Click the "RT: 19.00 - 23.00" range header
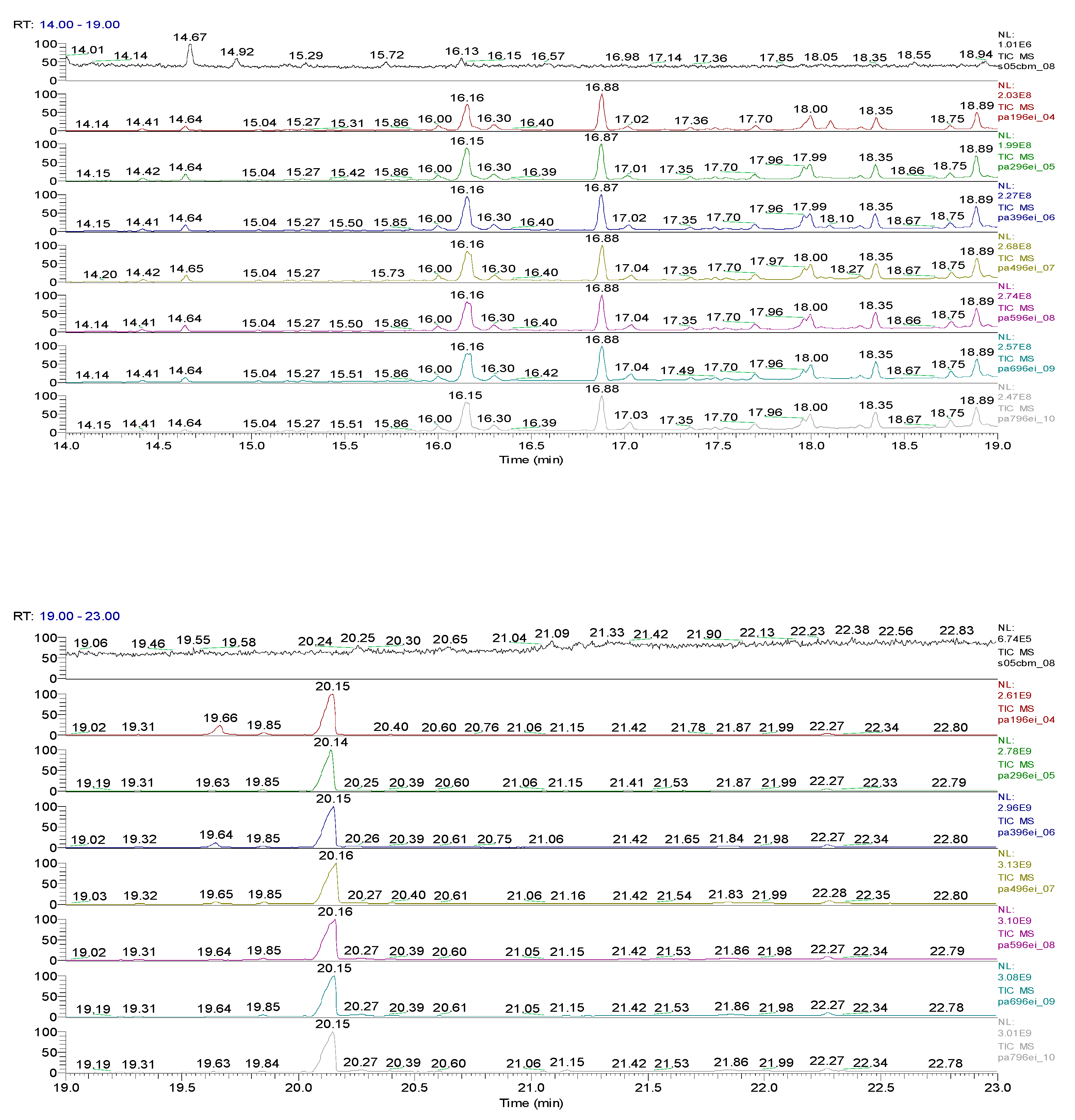This screenshot has width=1075, height=1120. [66, 616]
